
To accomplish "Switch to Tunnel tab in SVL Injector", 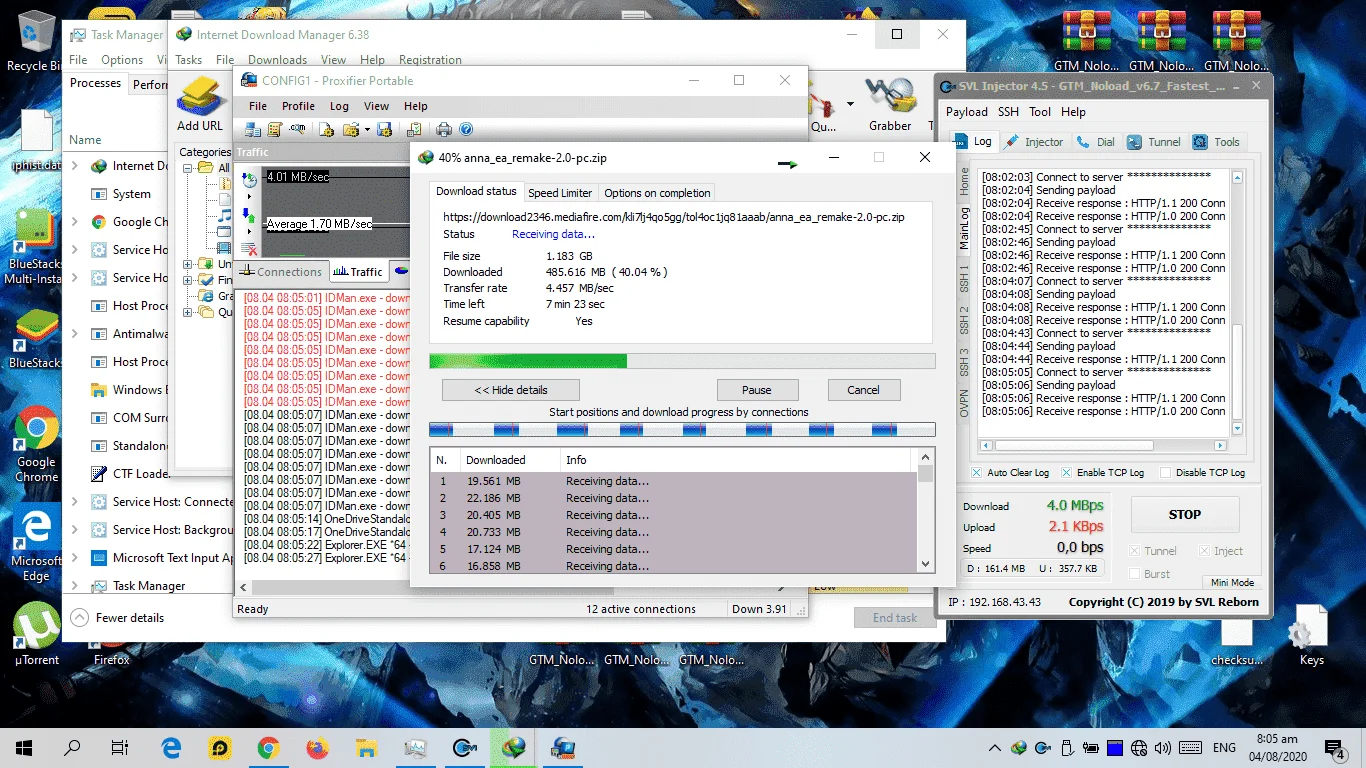I will click(1155, 142).
